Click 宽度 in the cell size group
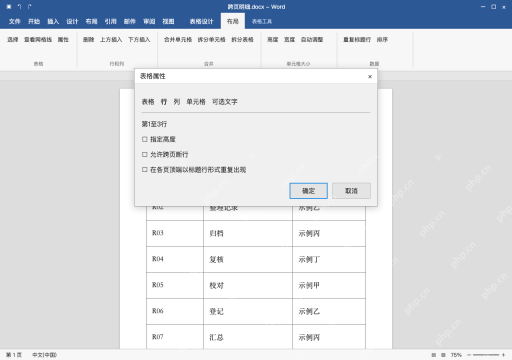512x360 pixels. point(289,40)
